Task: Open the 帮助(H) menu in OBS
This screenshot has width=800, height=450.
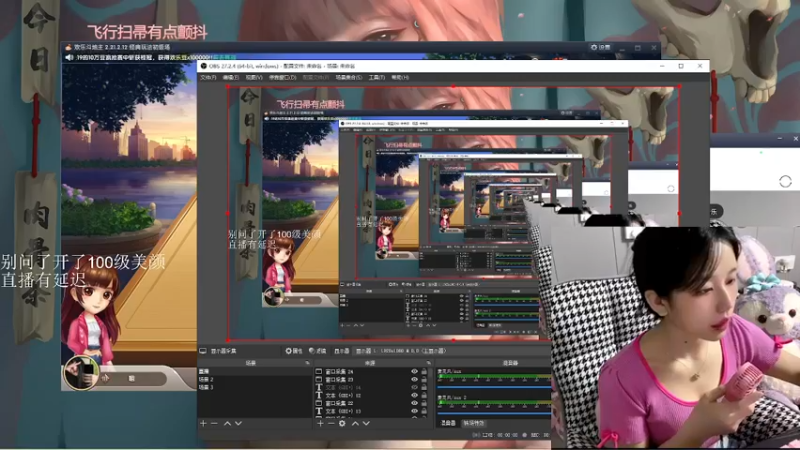Action: click(x=400, y=78)
